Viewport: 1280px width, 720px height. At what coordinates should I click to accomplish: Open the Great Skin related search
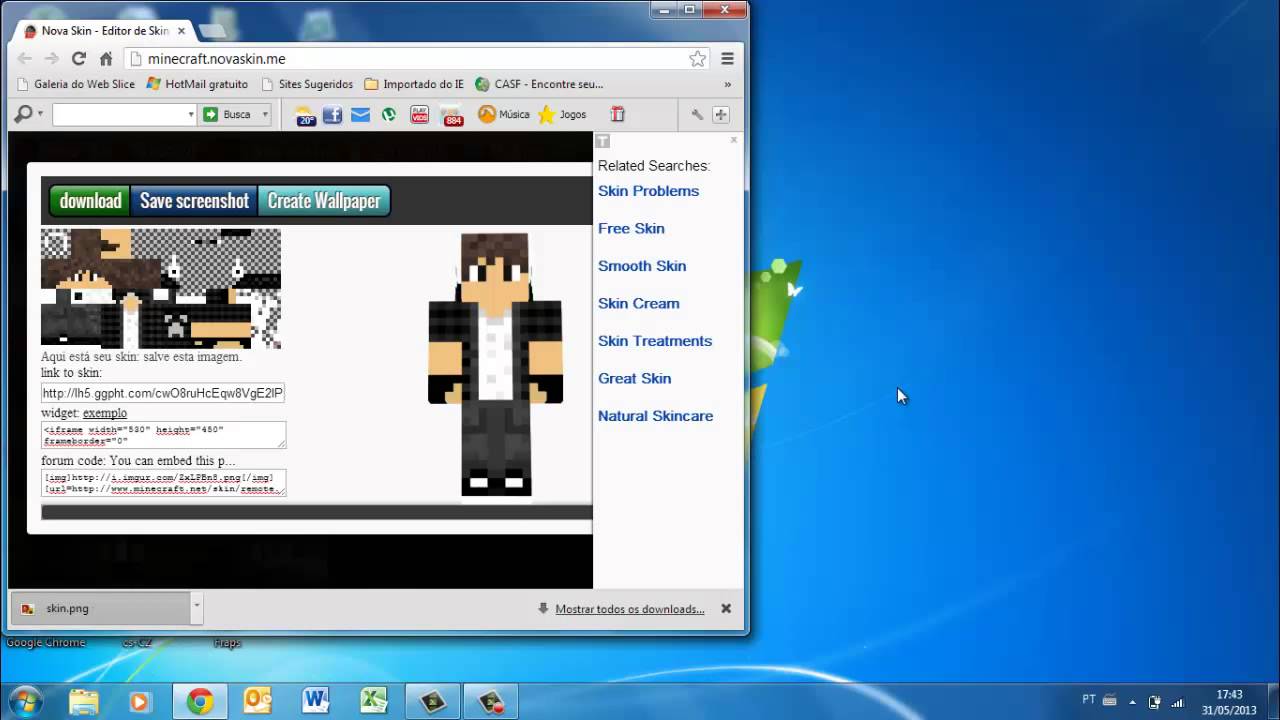(x=634, y=379)
